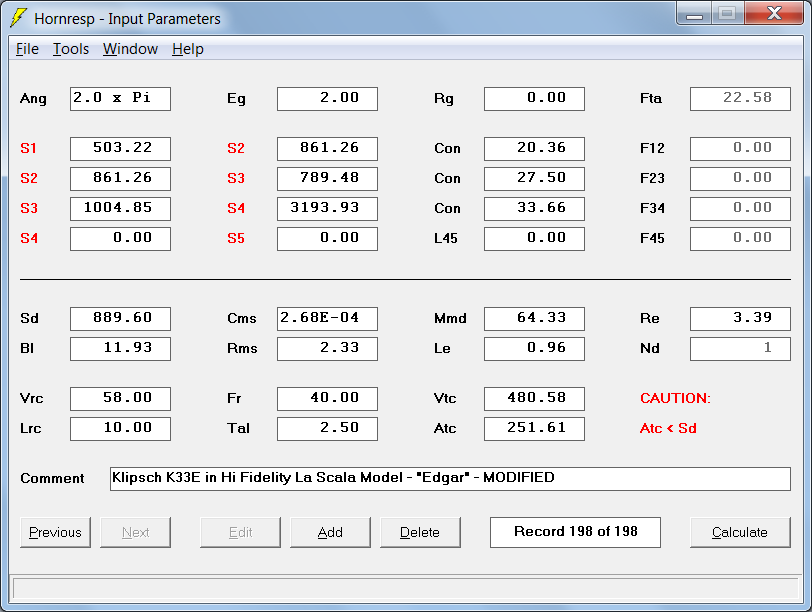This screenshot has height=612, width=812.
Task: Select the F12 field
Action: tap(740, 149)
